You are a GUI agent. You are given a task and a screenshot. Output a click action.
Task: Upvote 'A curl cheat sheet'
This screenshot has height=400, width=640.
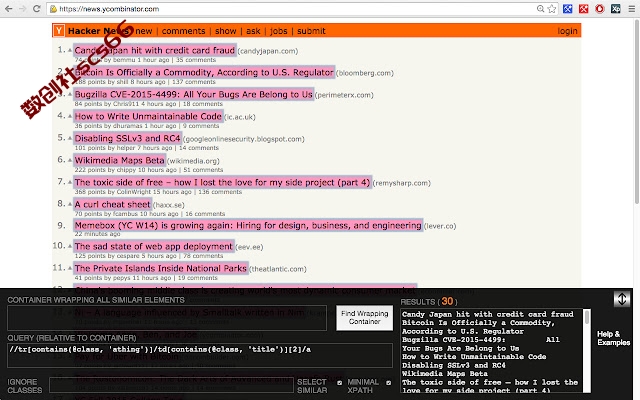tap(70, 204)
